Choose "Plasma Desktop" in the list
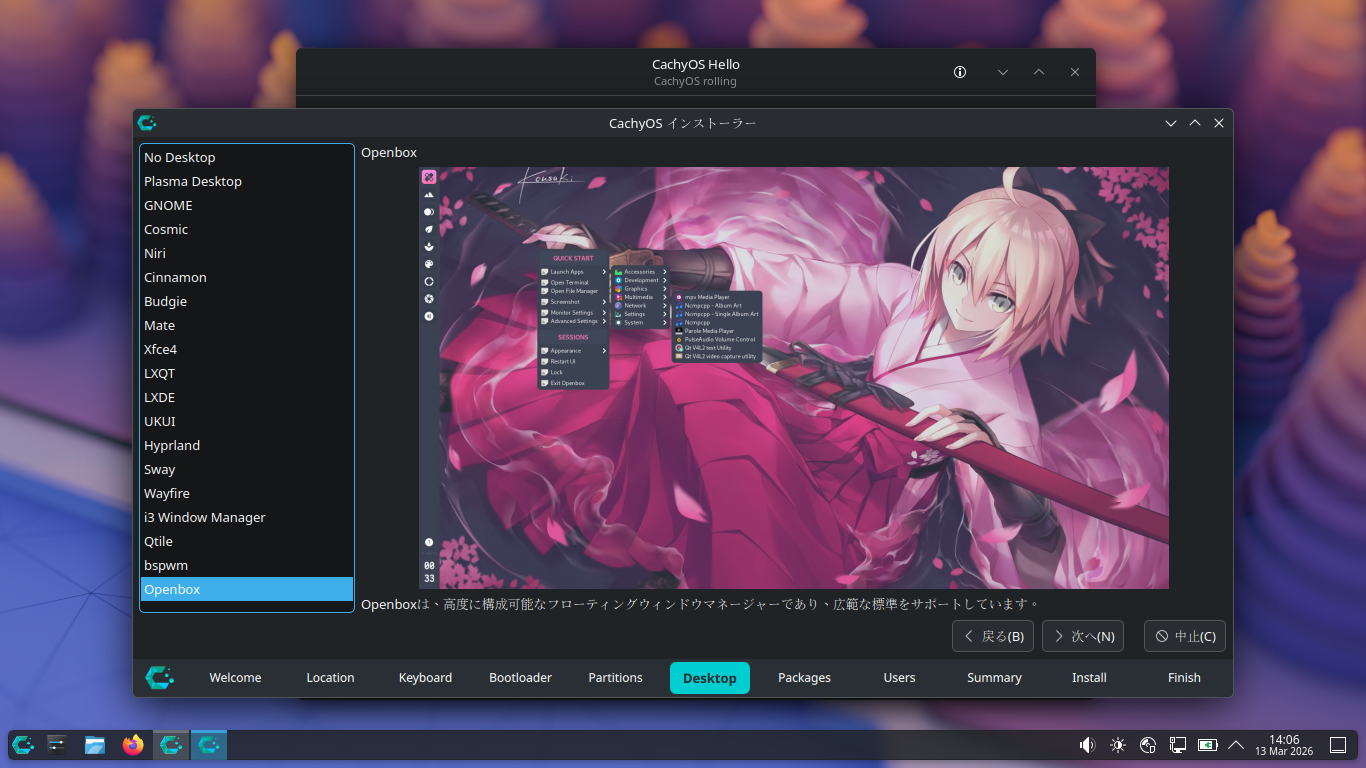The image size is (1366, 768). coord(247,181)
